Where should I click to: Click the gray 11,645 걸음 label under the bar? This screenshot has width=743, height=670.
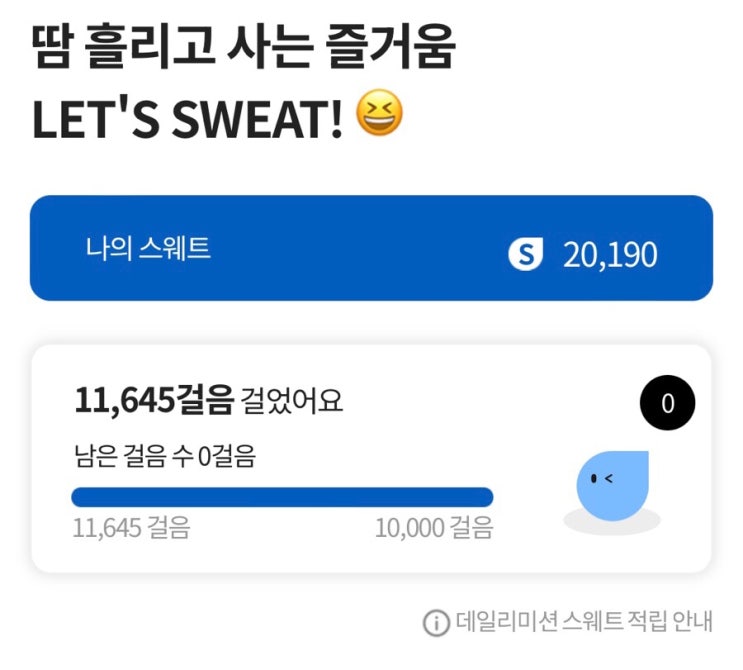click(x=131, y=528)
